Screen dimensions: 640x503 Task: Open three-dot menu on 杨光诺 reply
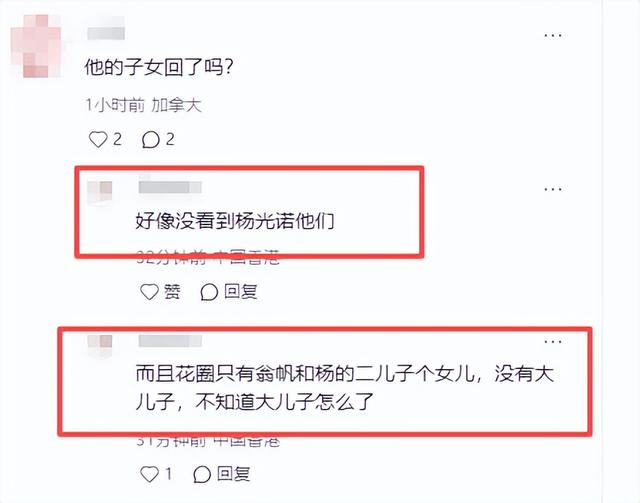[553, 189]
